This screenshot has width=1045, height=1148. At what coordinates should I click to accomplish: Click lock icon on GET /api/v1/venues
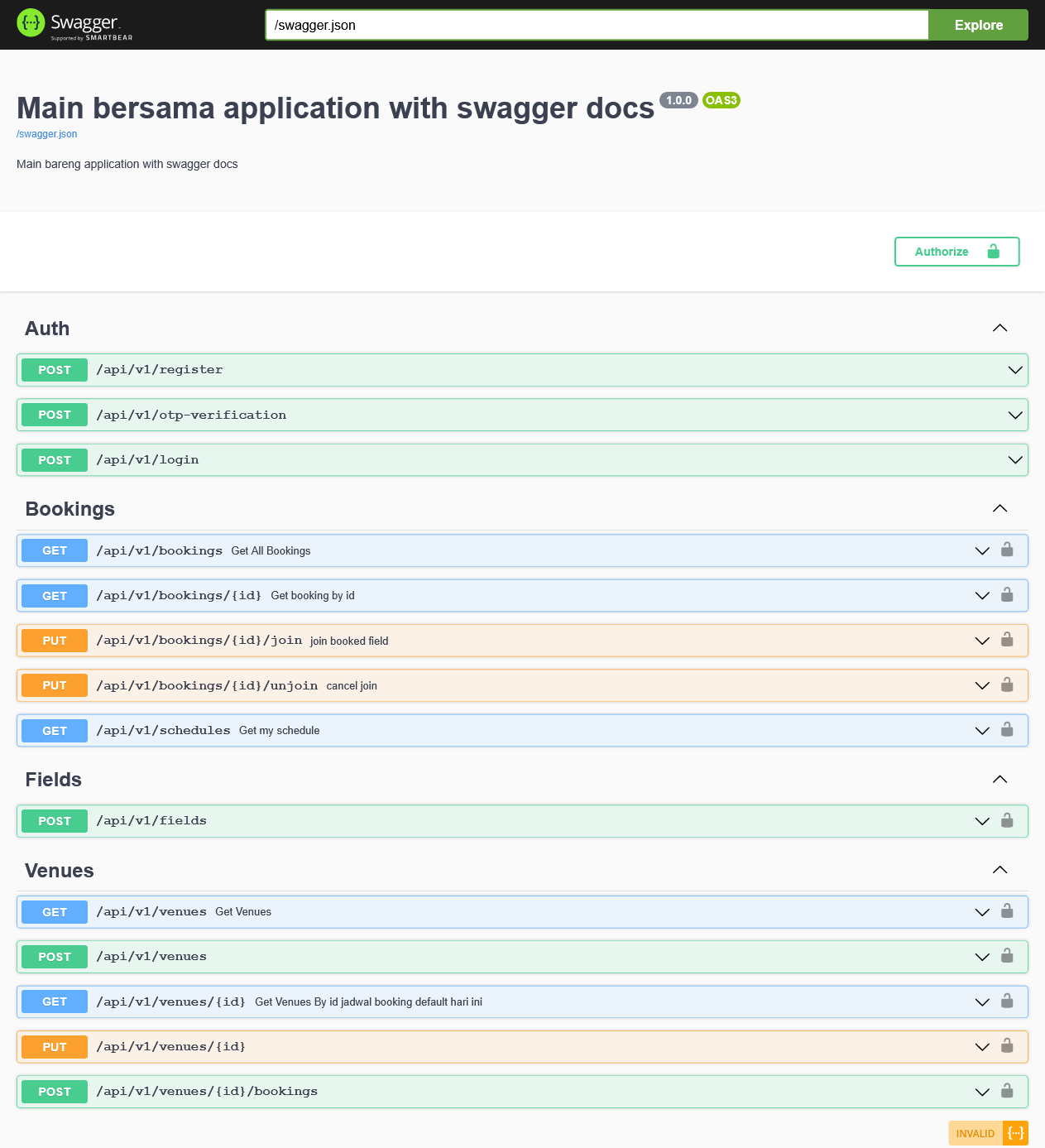tap(1007, 910)
